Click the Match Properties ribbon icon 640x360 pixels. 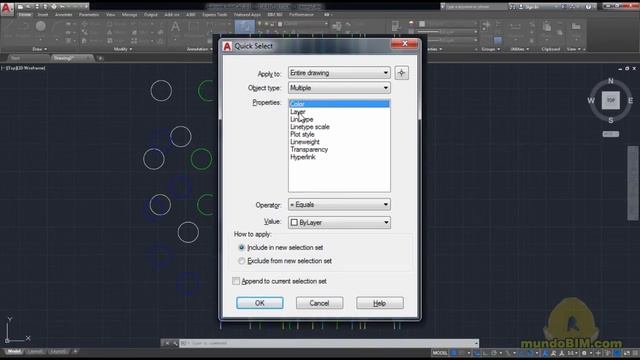coord(396,27)
